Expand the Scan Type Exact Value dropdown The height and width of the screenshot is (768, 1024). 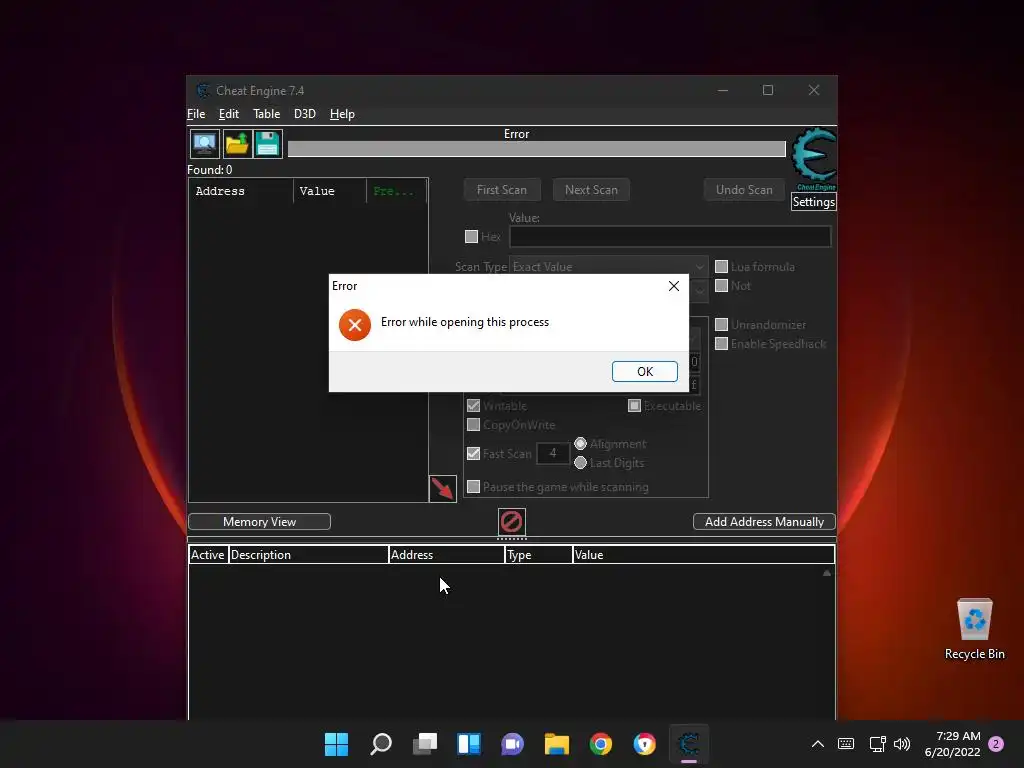(608, 266)
